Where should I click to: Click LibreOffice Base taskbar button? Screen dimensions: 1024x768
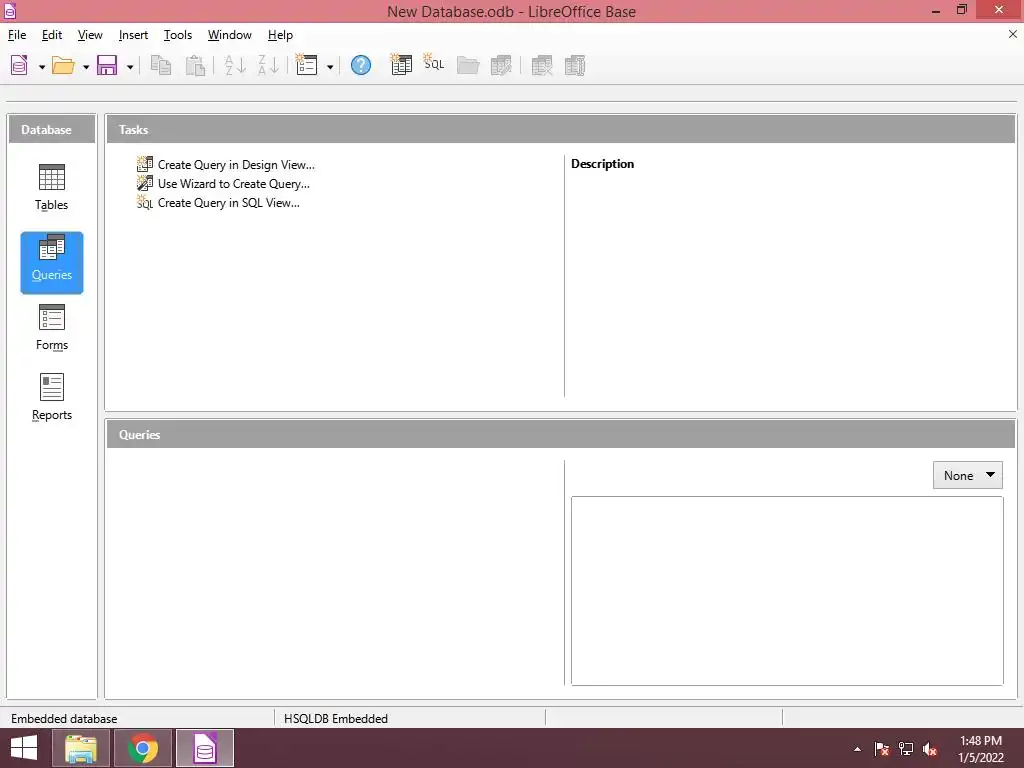point(205,748)
